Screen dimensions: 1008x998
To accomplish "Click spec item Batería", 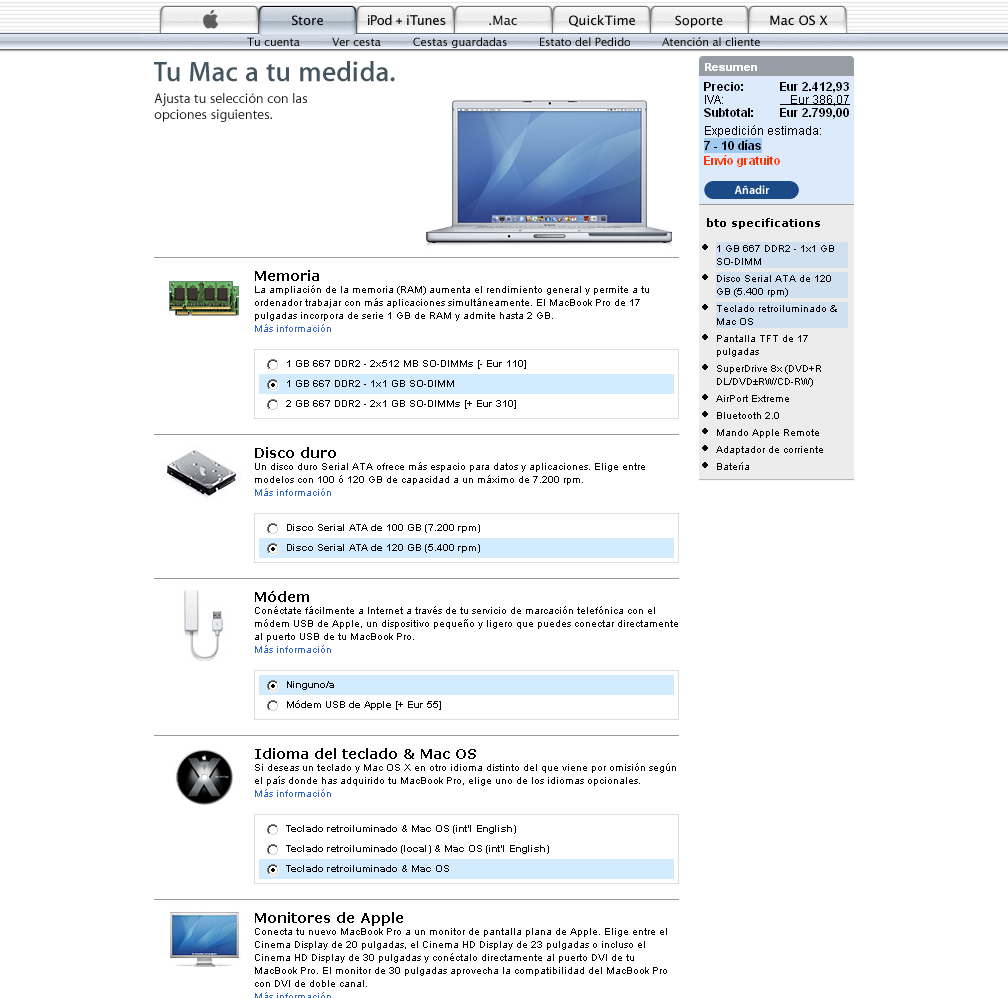I will pyautogui.click(x=733, y=466).
